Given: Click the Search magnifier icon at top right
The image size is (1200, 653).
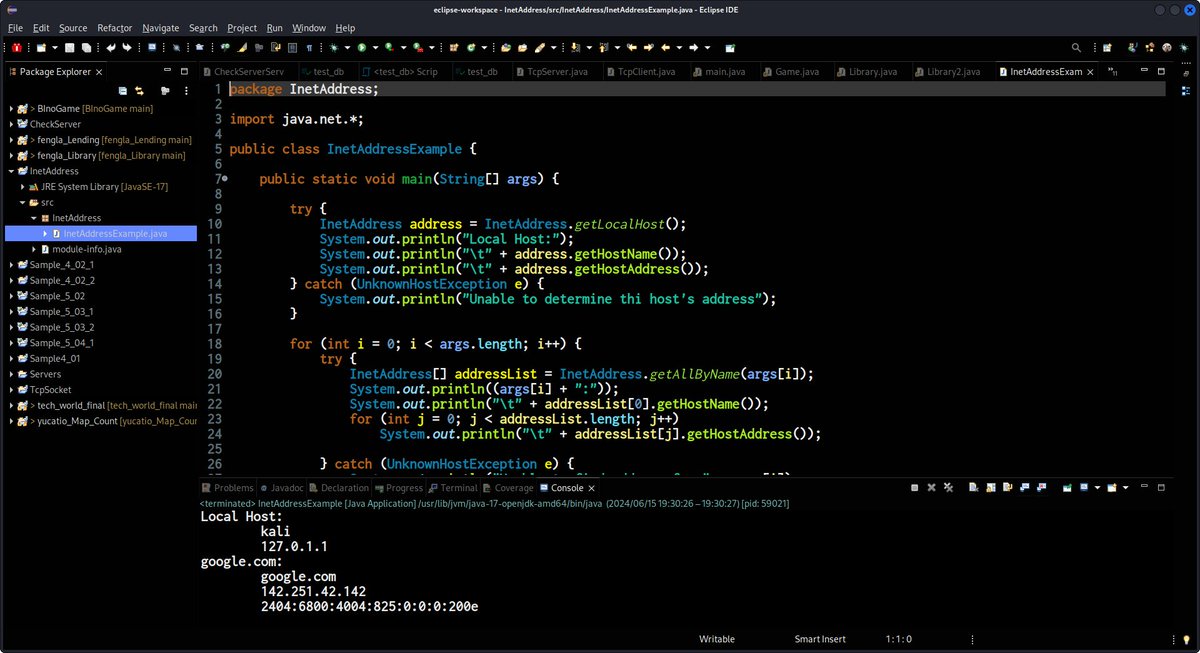Looking at the screenshot, I should point(1076,47).
